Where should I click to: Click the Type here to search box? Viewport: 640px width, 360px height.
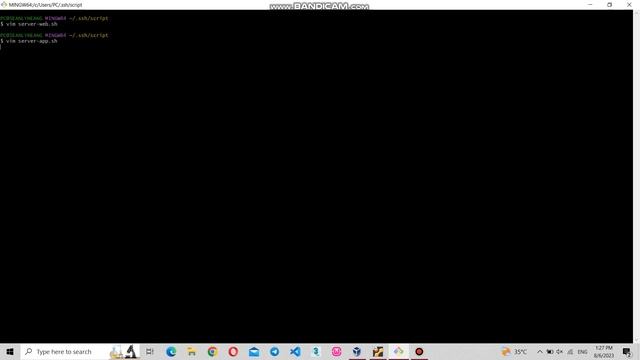tap(80, 351)
